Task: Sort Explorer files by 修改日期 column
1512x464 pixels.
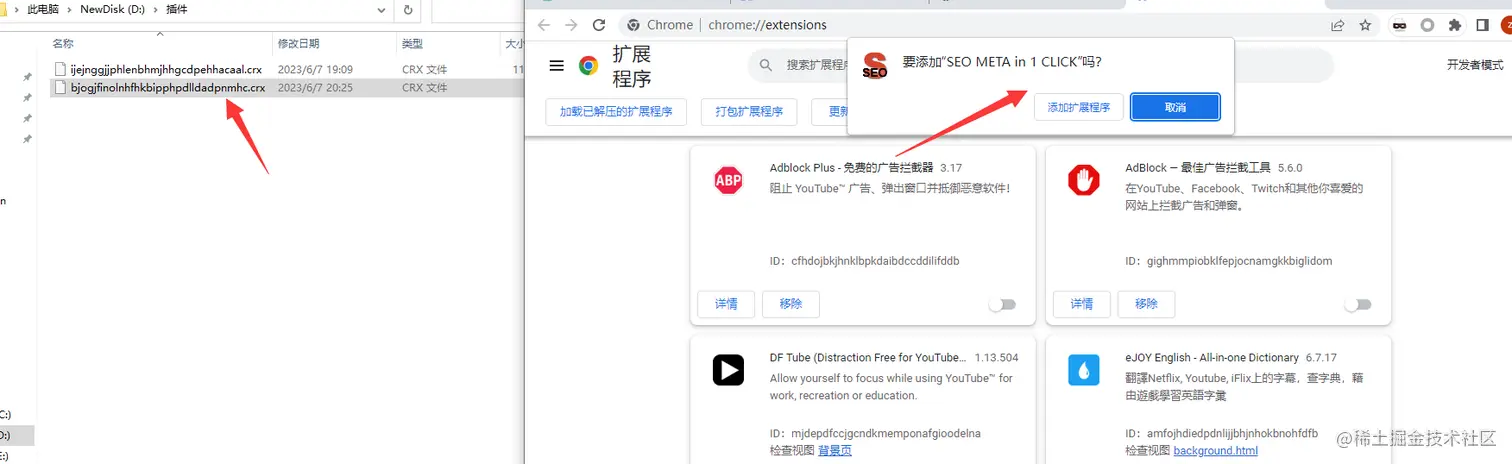Action: 299,44
